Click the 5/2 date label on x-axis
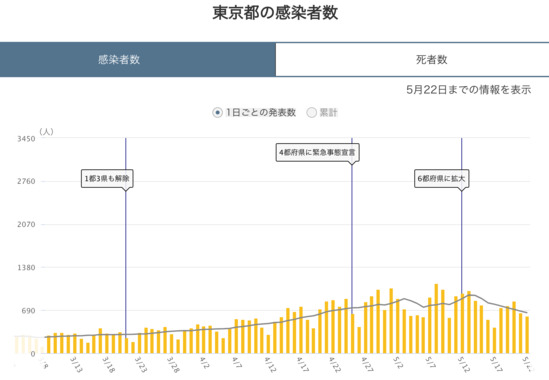 click(398, 362)
